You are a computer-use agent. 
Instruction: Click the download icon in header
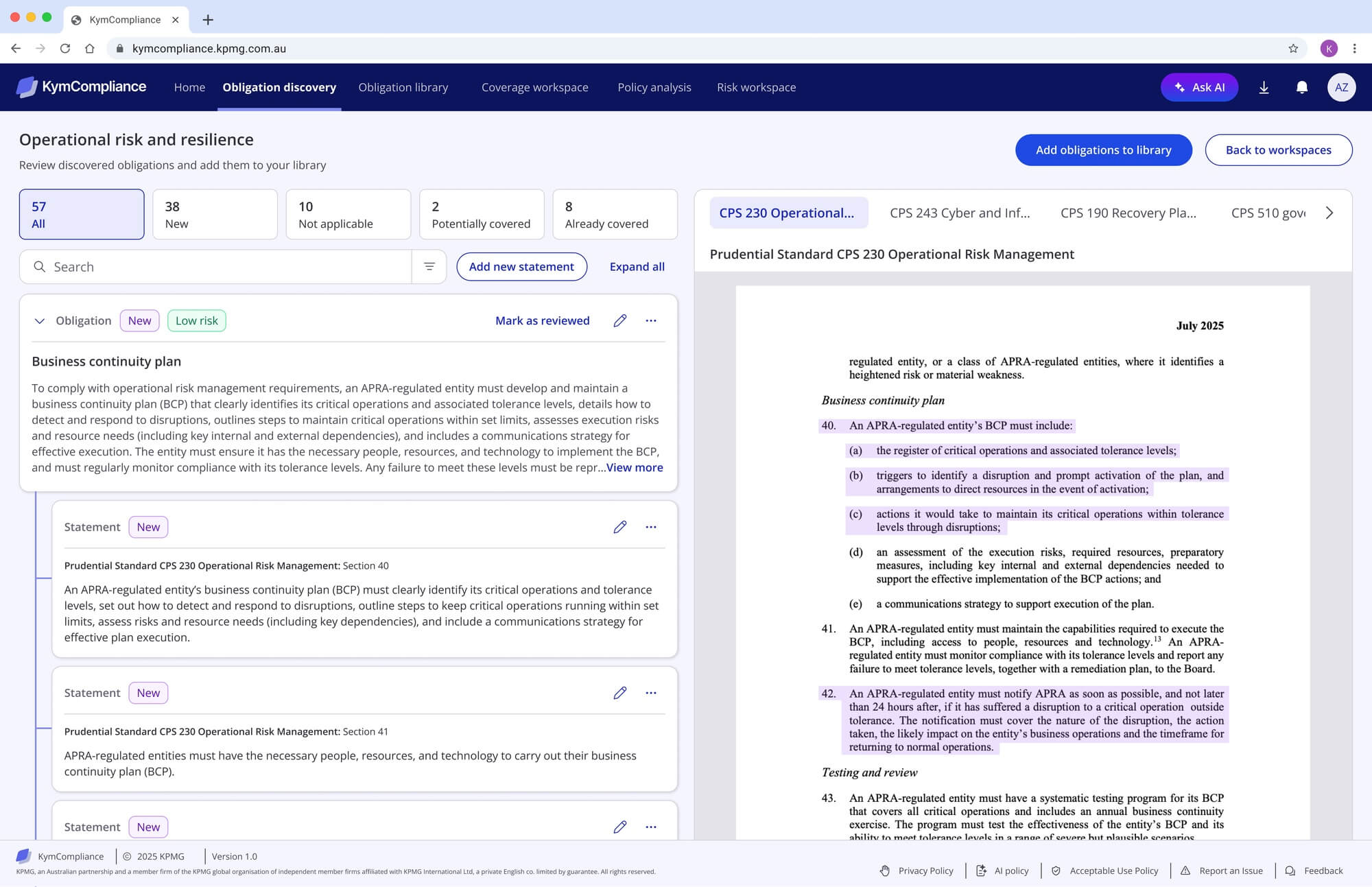pyautogui.click(x=1264, y=87)
